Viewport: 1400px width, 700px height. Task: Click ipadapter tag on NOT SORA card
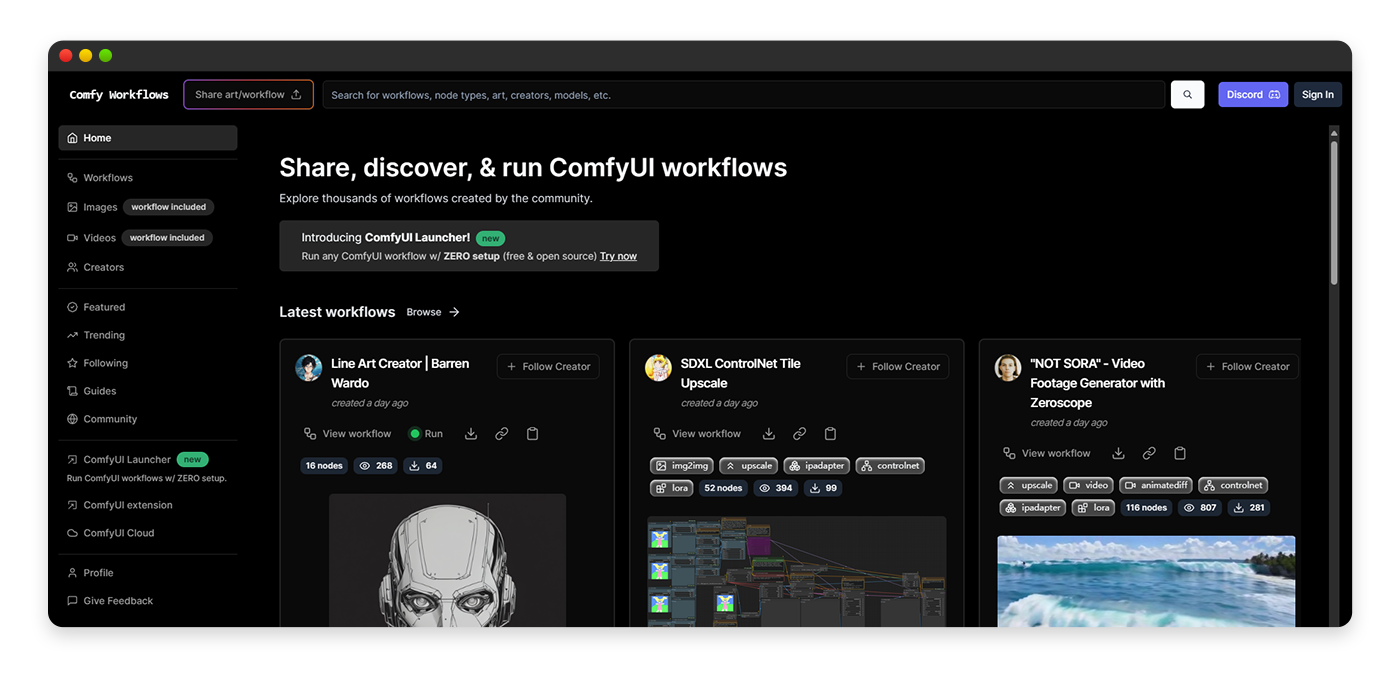pos(1033,508)
